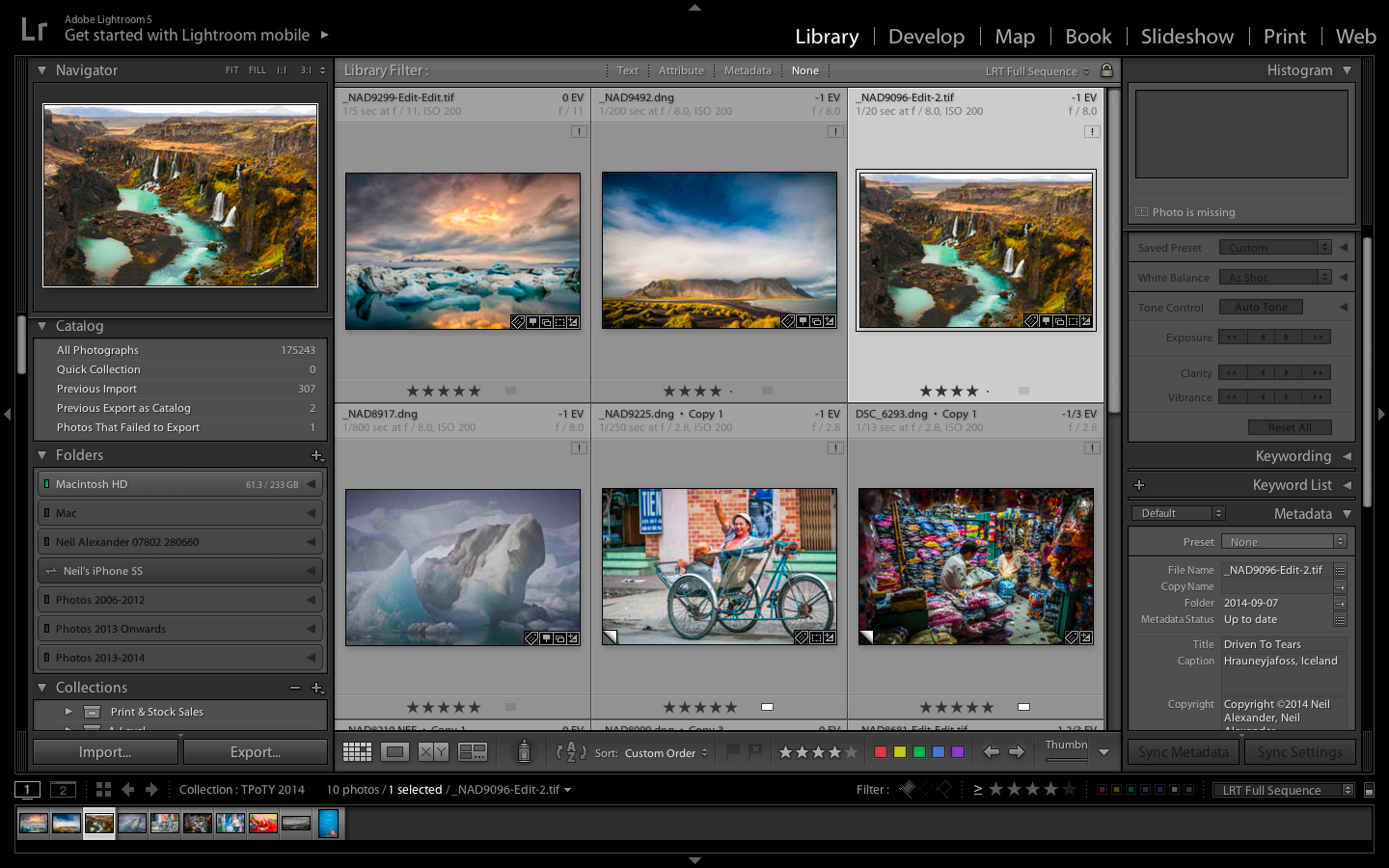This screenshot has width=1389, height=868.
Task: Toggle sort direction A-Z icon
Action: [x=571, y=751]
